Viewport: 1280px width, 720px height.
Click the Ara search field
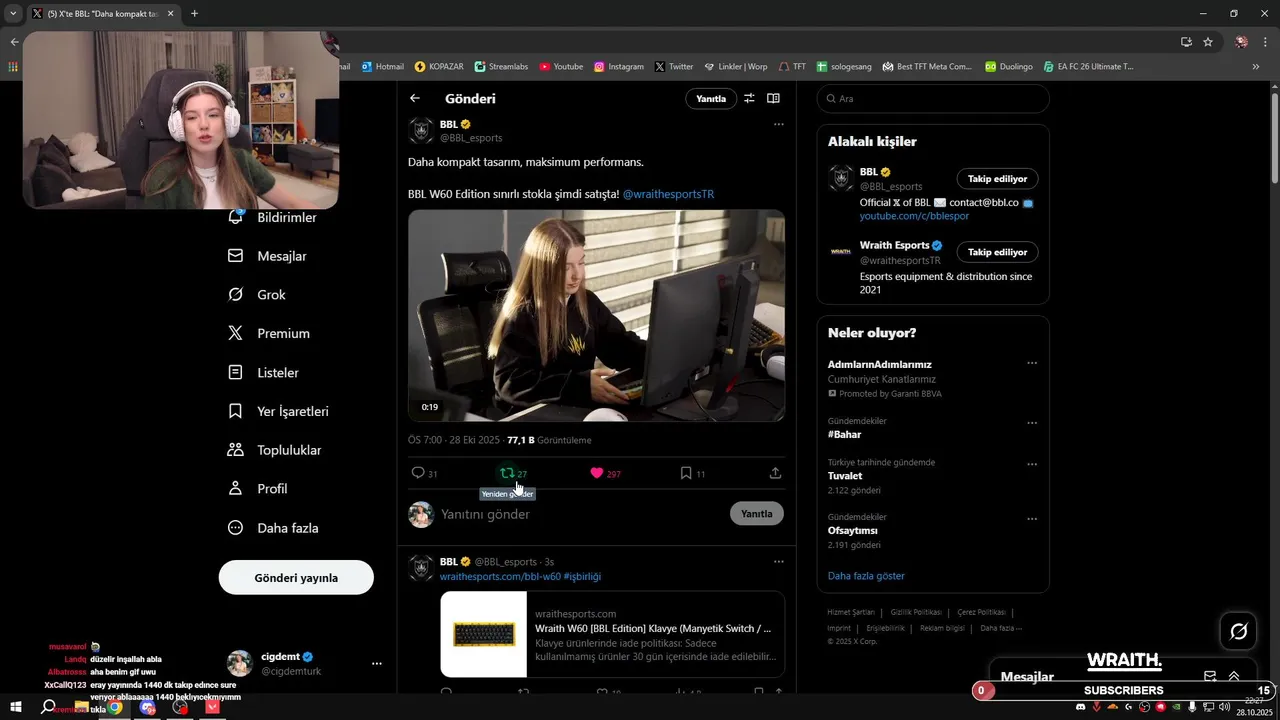933,99
